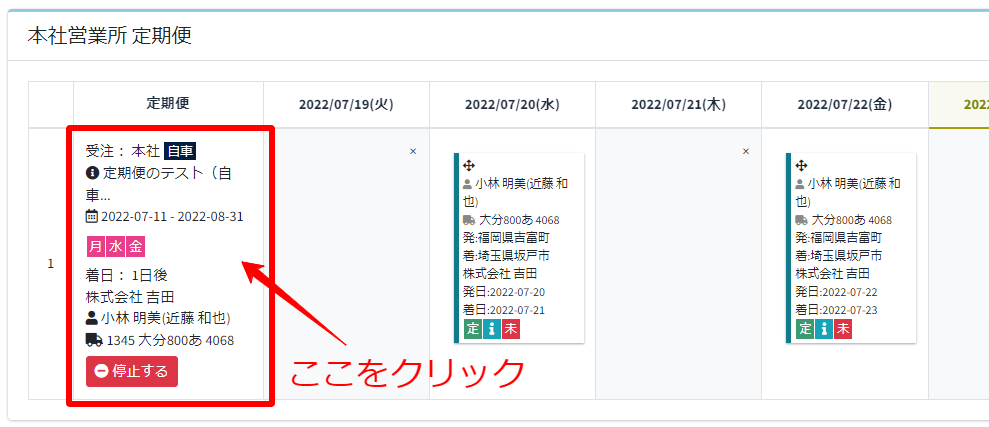This screenshot has height=427, width=989.
Task: Click the red × in the 07/21 cell
Action: pyautogui.click(x=745, y=151)
